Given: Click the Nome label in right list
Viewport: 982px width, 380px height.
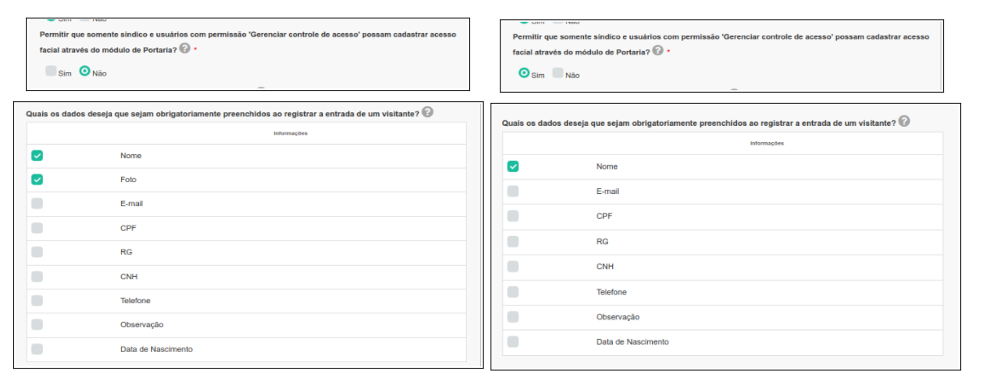Looking at the screenshot, I should coord(607,167).
